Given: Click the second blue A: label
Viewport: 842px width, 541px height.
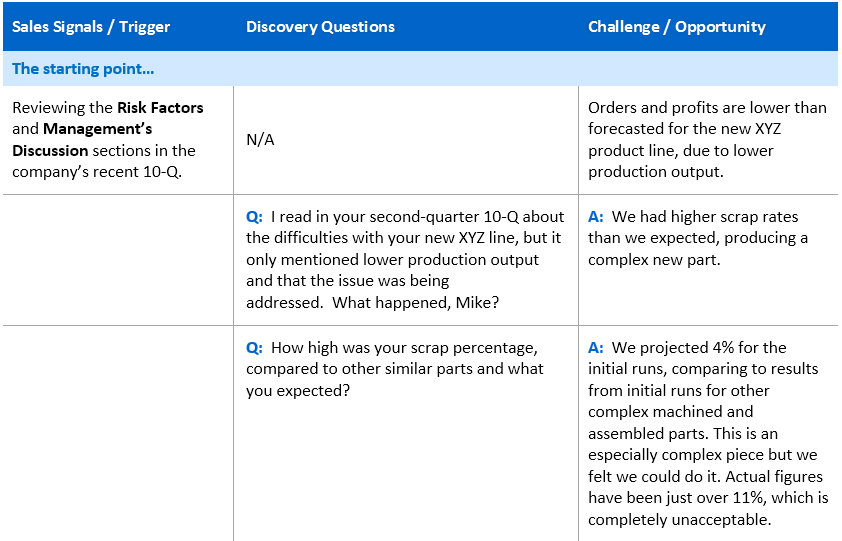Looking at the screenshot, I should pyautogui.click(x=596, y=348).
